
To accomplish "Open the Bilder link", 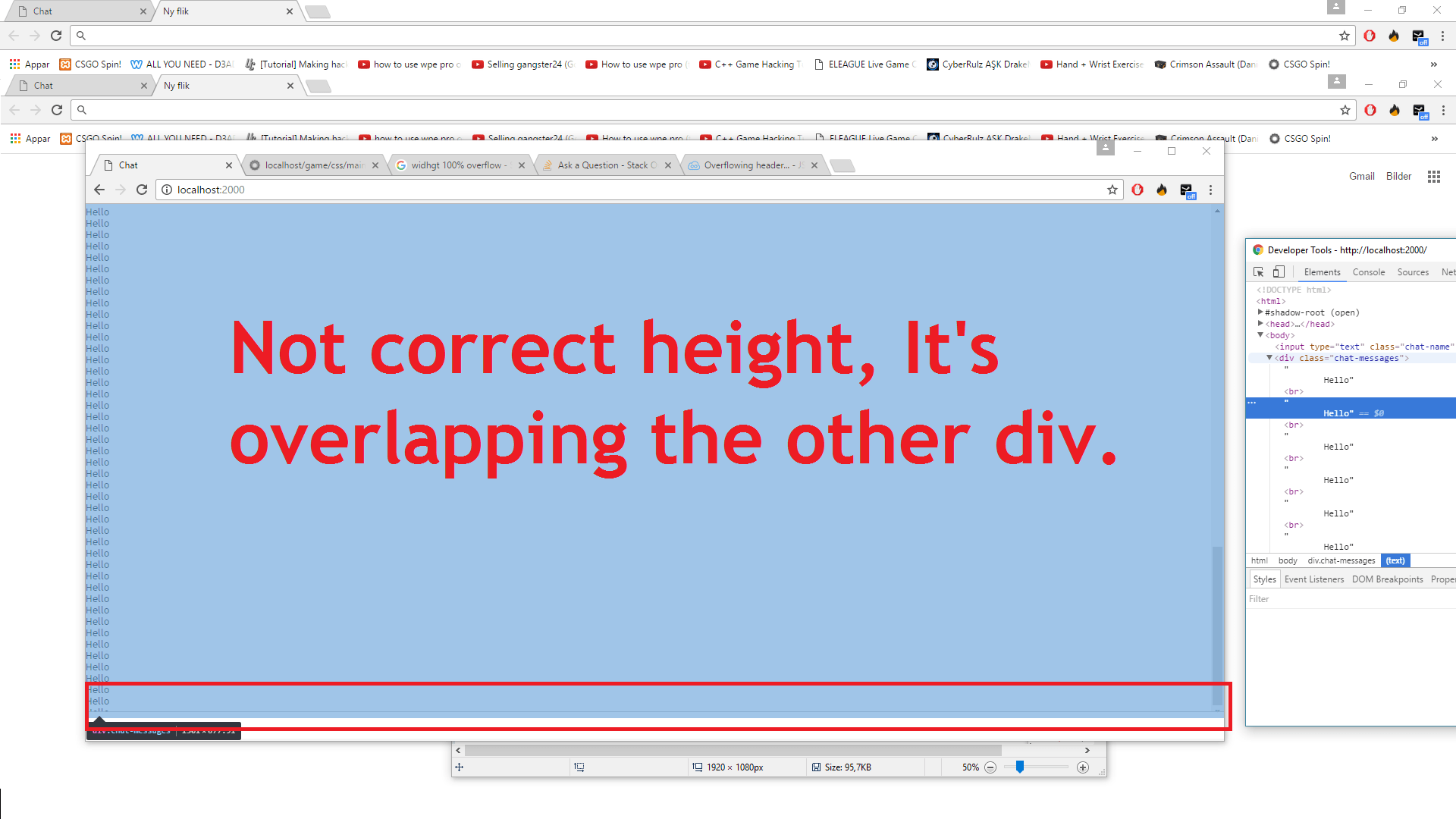I will [x=1398, y=177].
